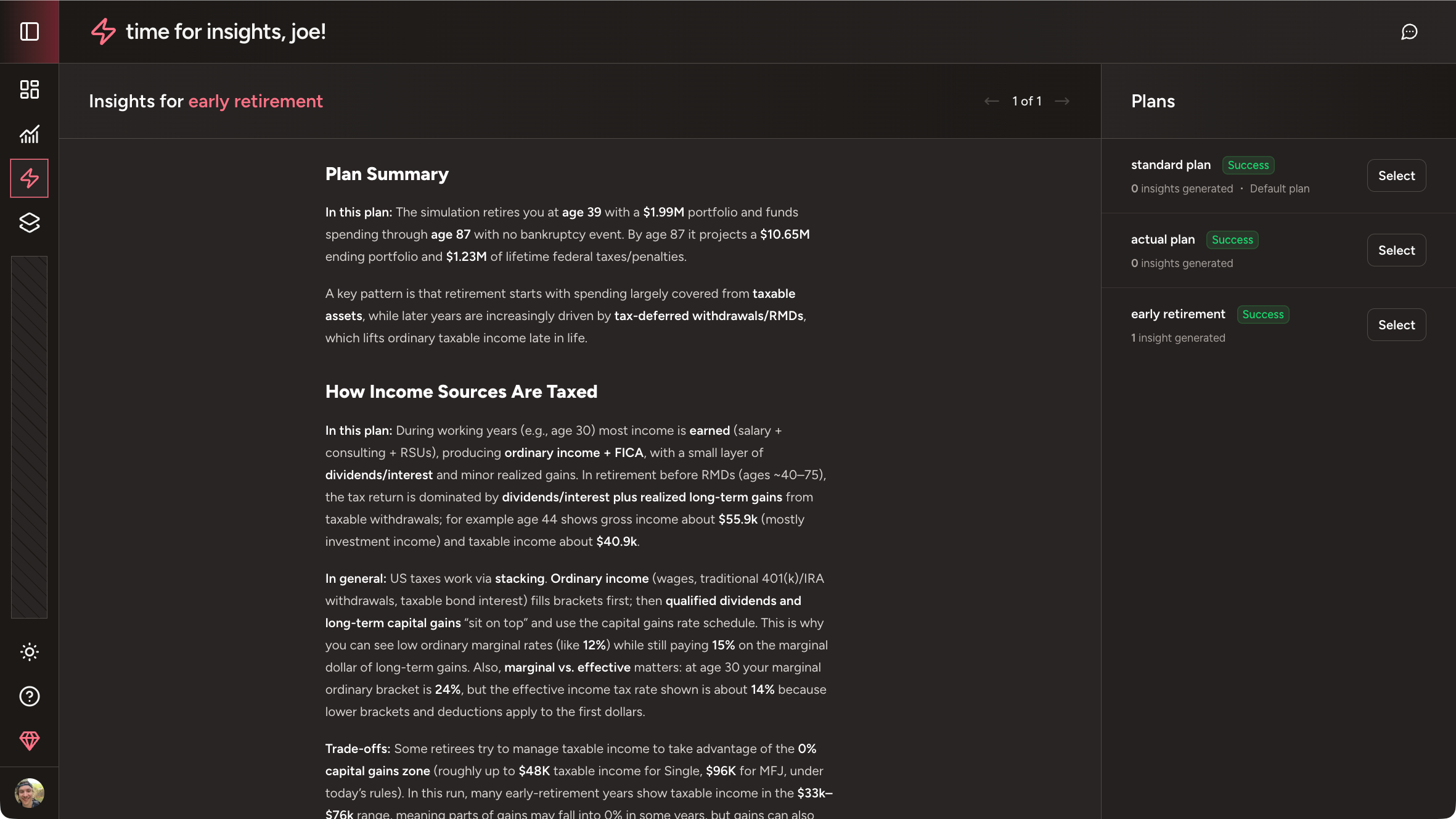The image size is (1456, 819).
Task: Click the Success badge on standard plan
Action: pos(1248,165)
